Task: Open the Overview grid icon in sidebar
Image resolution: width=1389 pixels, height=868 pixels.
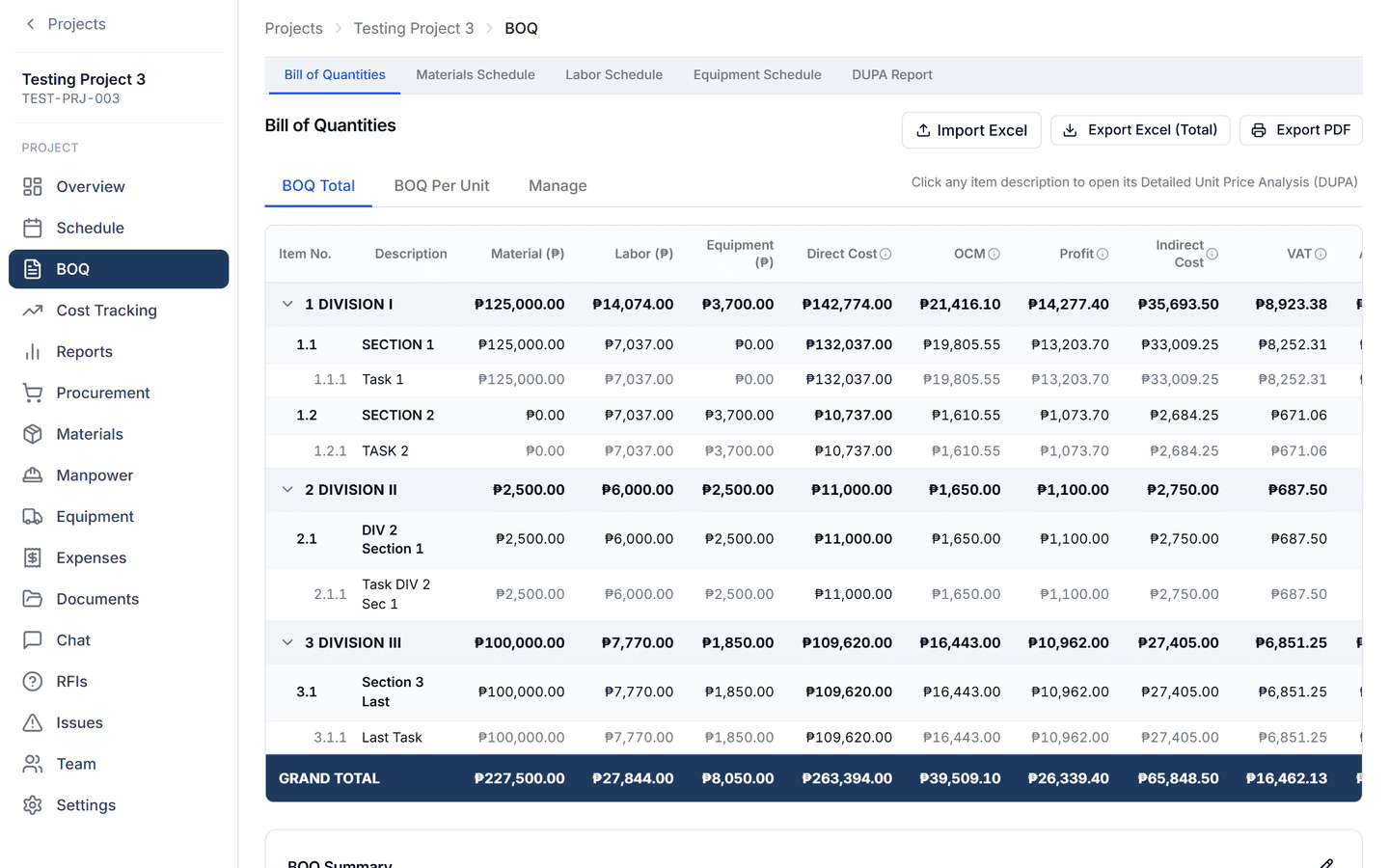Action: pos(33,187)
